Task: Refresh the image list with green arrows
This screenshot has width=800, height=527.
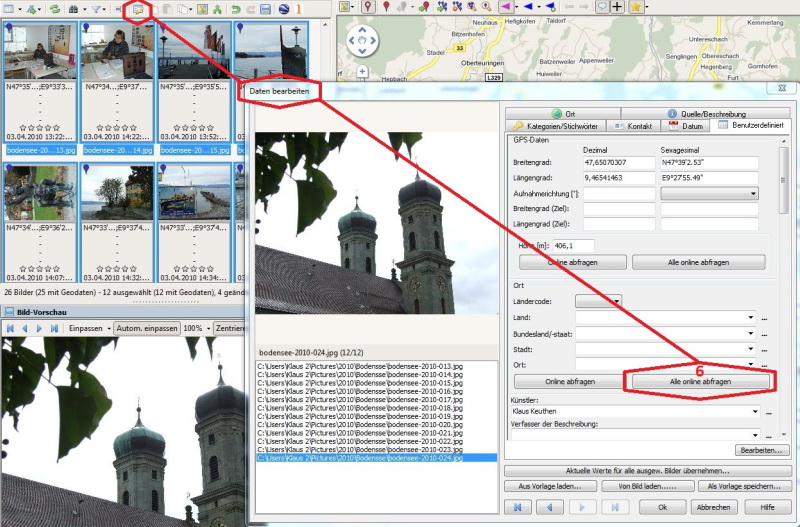Action: pyautogui.click(x=54, y=9)
